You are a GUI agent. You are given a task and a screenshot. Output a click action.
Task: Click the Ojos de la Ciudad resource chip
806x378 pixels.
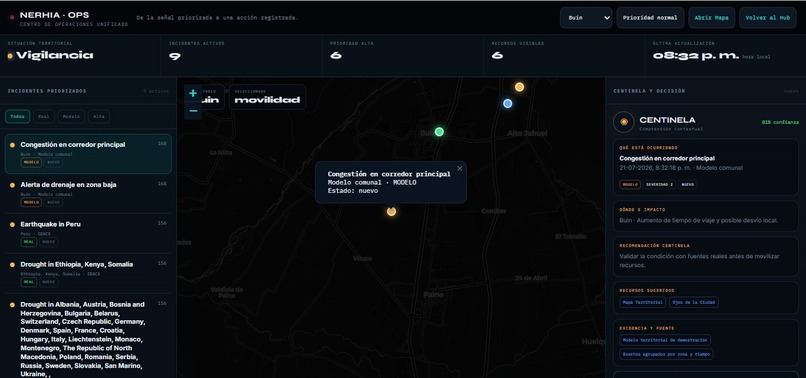[694, 302]
